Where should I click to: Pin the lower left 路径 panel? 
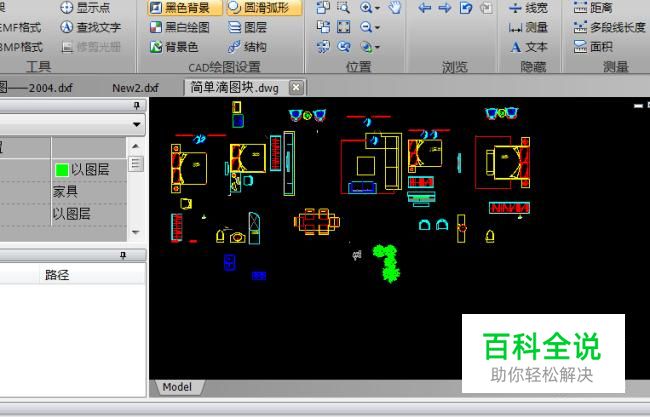[x=123, y=255]
